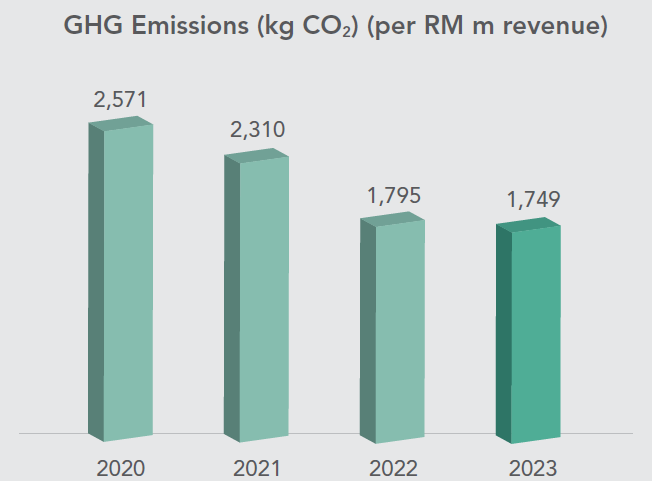652x481 pixels.
Task: Click the 1,749 data label
Action: tap(528, 200)
